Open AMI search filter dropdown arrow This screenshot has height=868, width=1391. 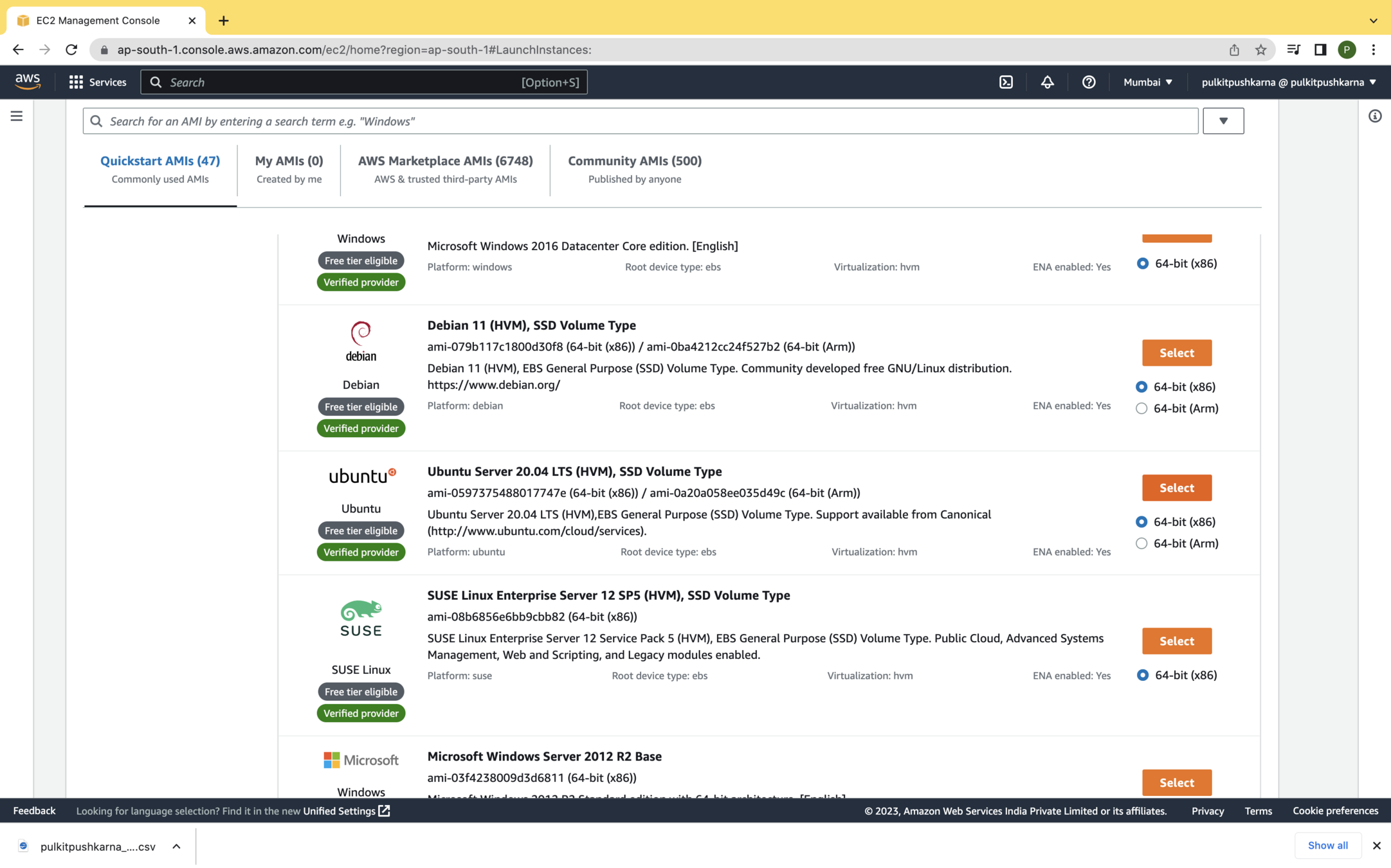(1223, 121)
